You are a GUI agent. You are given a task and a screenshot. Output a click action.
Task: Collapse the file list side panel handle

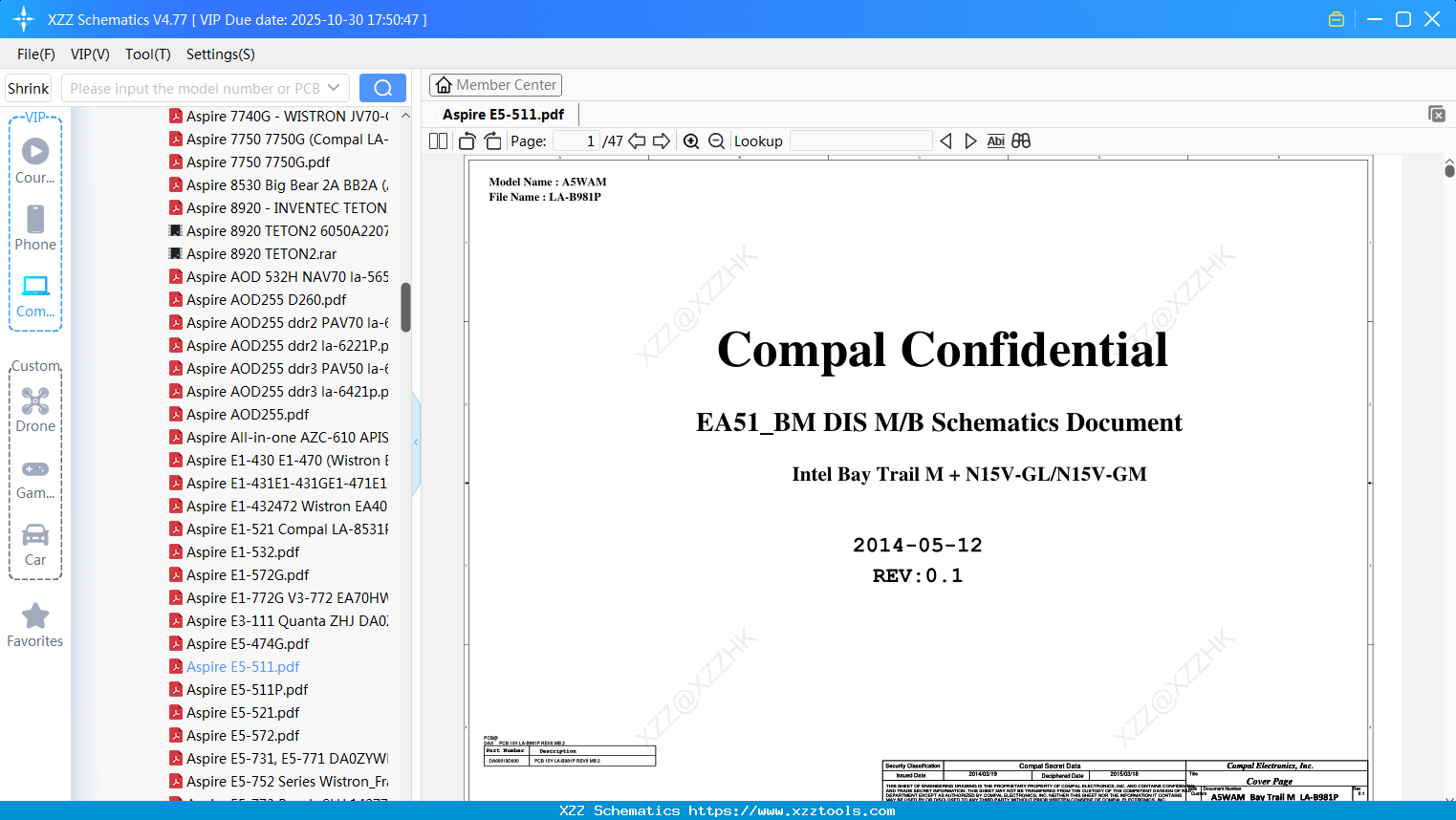point(416,442)
